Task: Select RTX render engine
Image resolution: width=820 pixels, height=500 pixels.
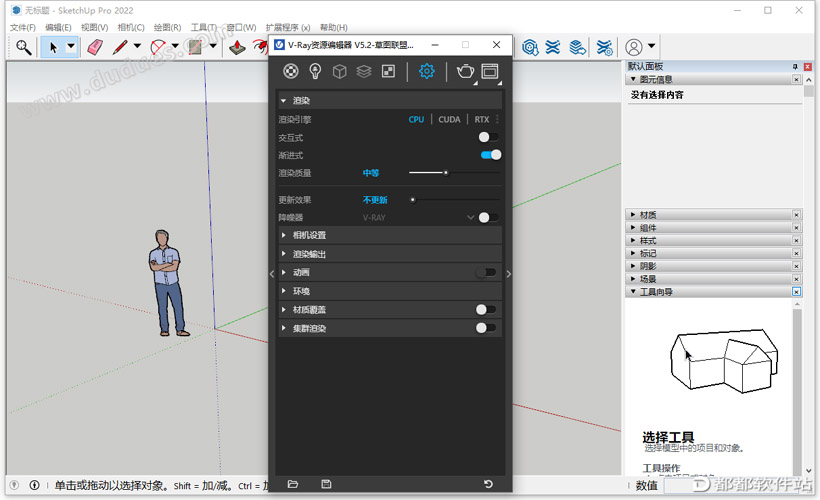Action: (x=482, y=120)
